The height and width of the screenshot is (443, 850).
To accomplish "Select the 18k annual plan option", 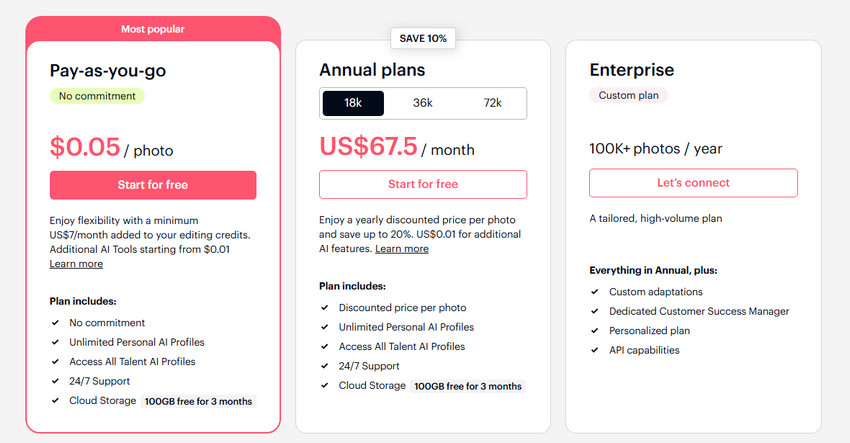I will click(x=353, y=103).
